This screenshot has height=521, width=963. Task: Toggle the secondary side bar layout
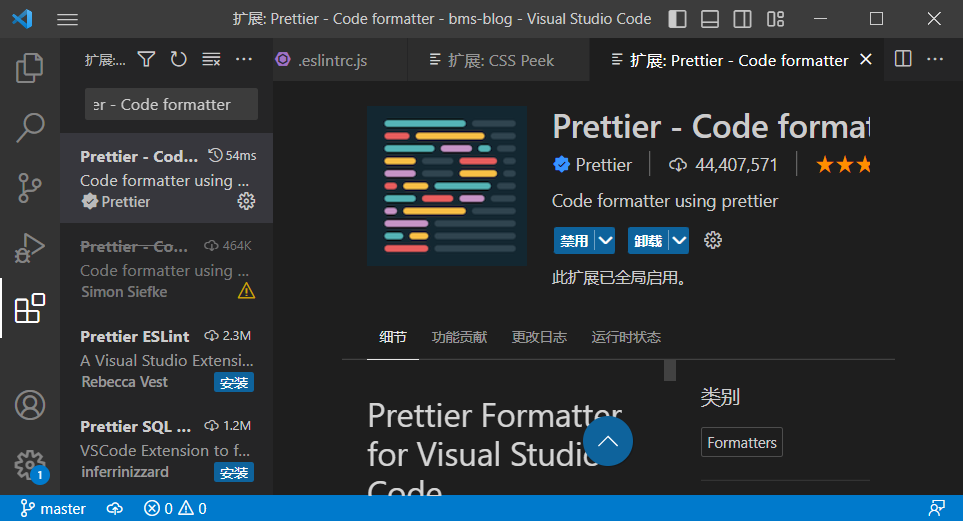(x=742, y=19)
